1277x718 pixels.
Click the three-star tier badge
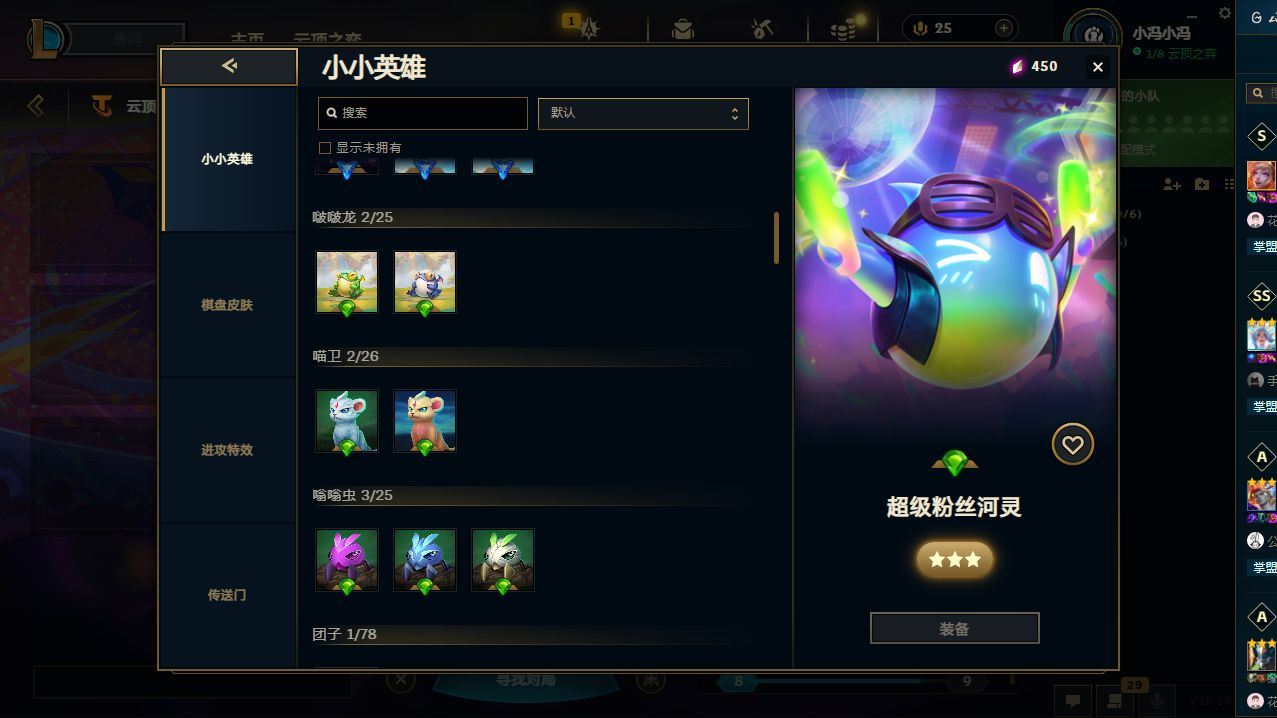954,560
